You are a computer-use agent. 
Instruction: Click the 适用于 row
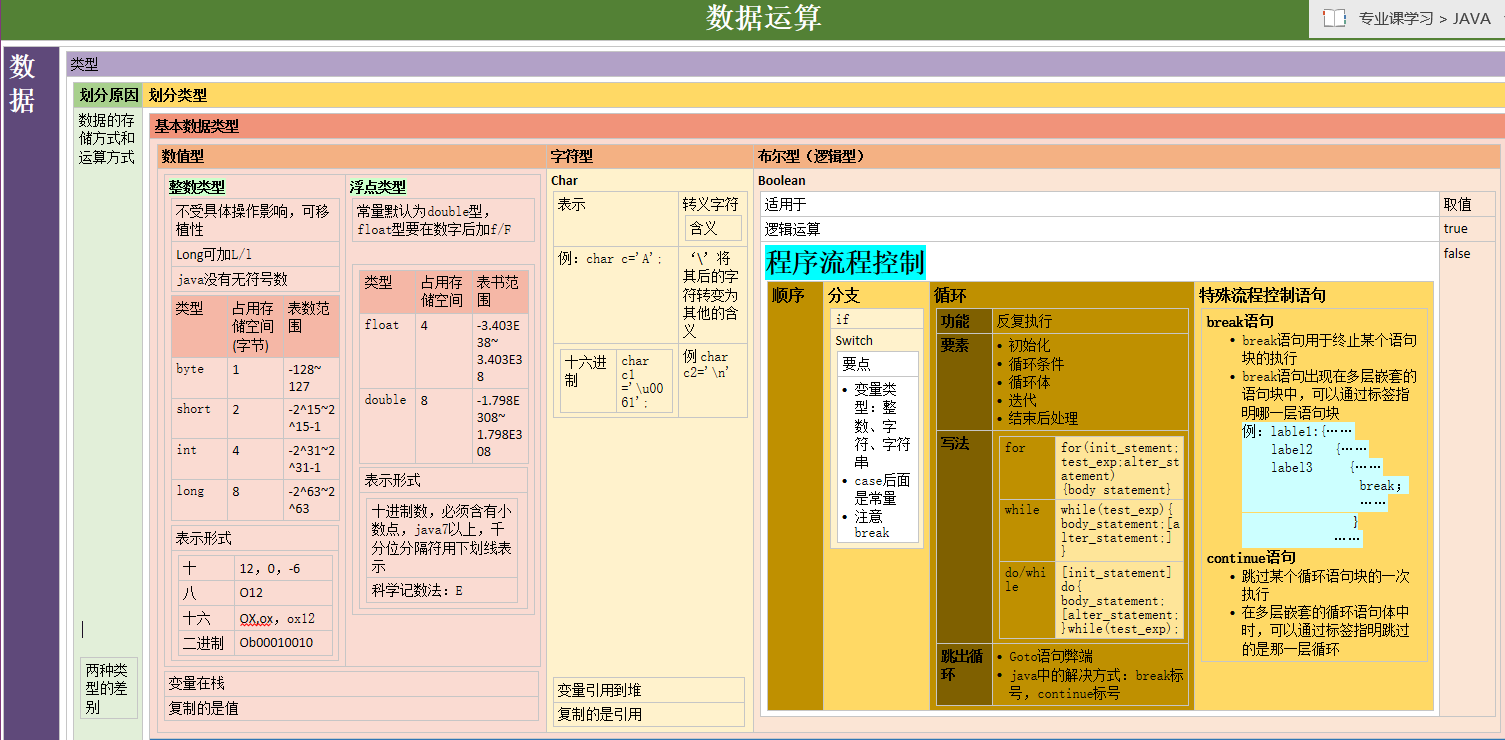tap(1098, 204)
